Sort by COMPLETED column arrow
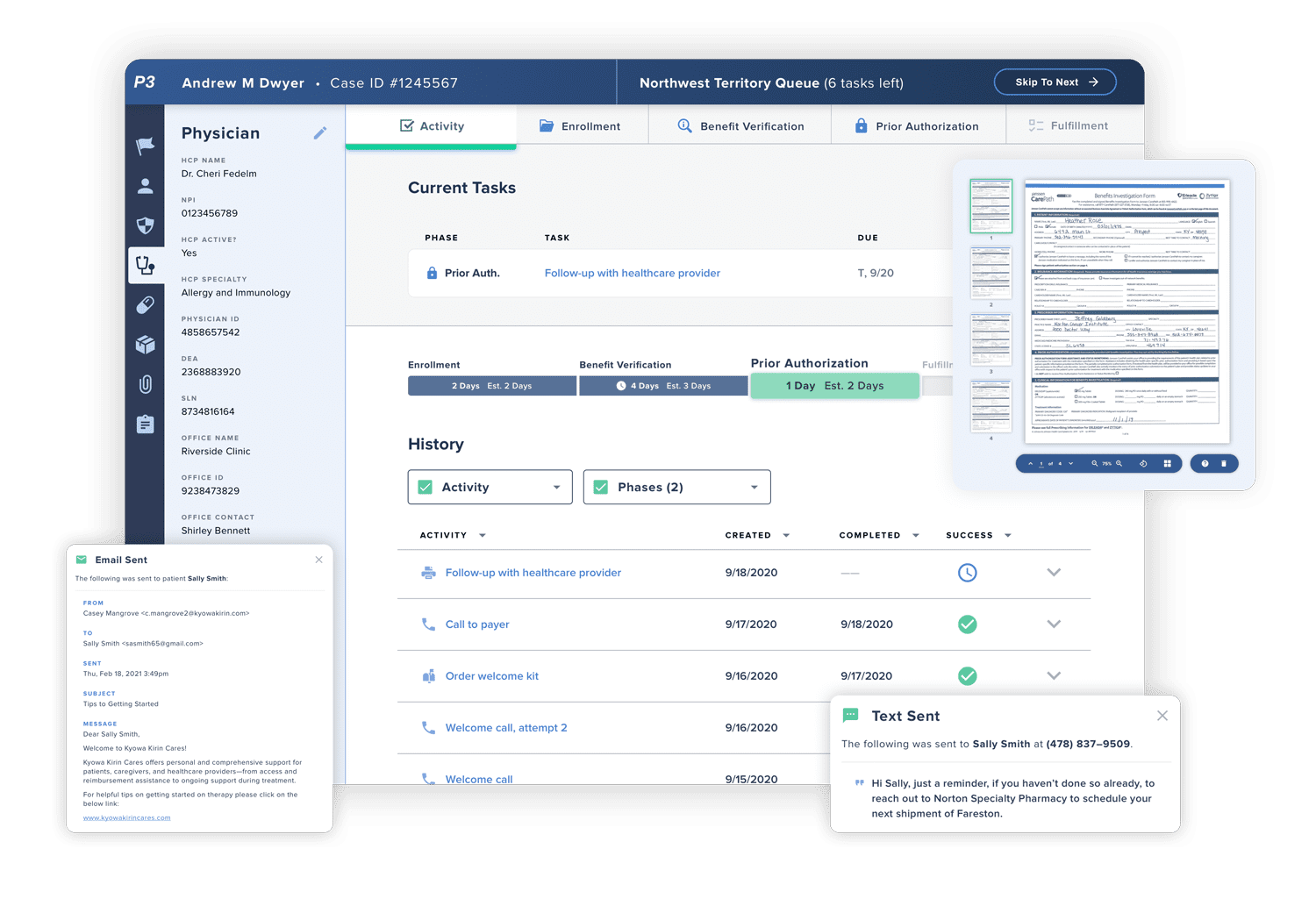Image resolution: width=1316 pixels, height=899 pixels. [916, 535]
